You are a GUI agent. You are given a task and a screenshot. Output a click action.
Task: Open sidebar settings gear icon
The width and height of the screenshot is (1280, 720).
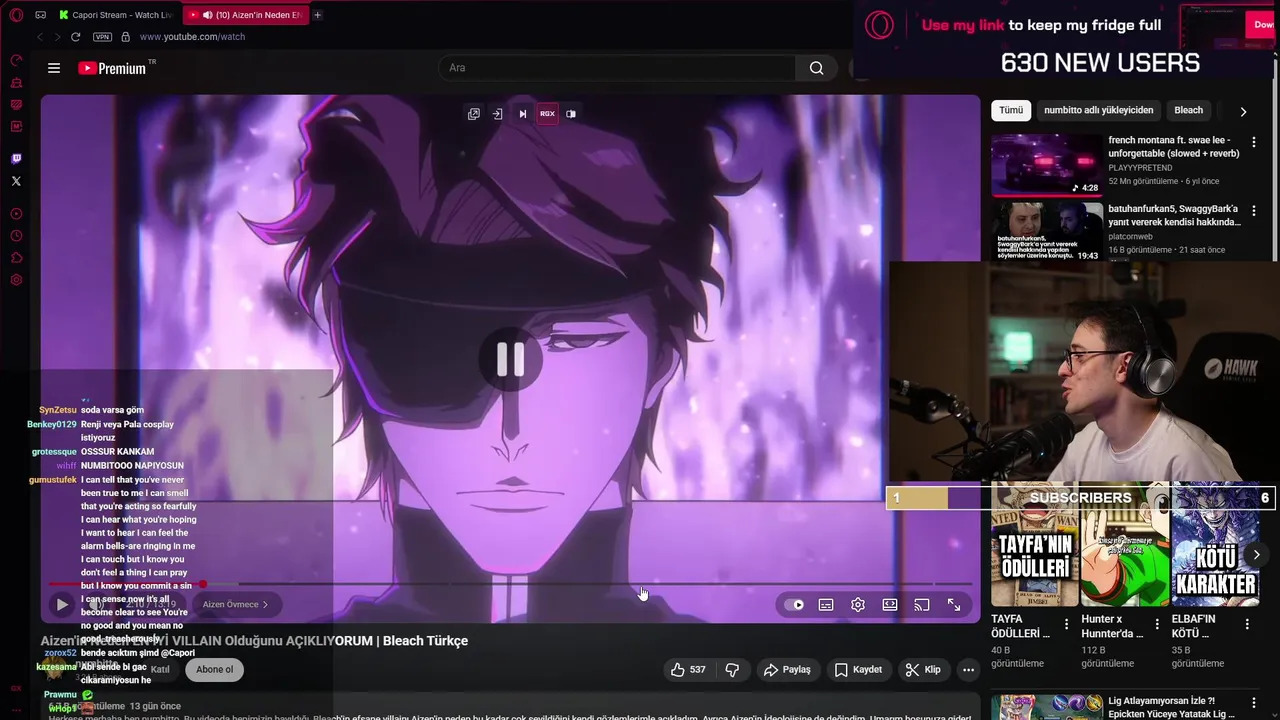(x=16, y=280)
